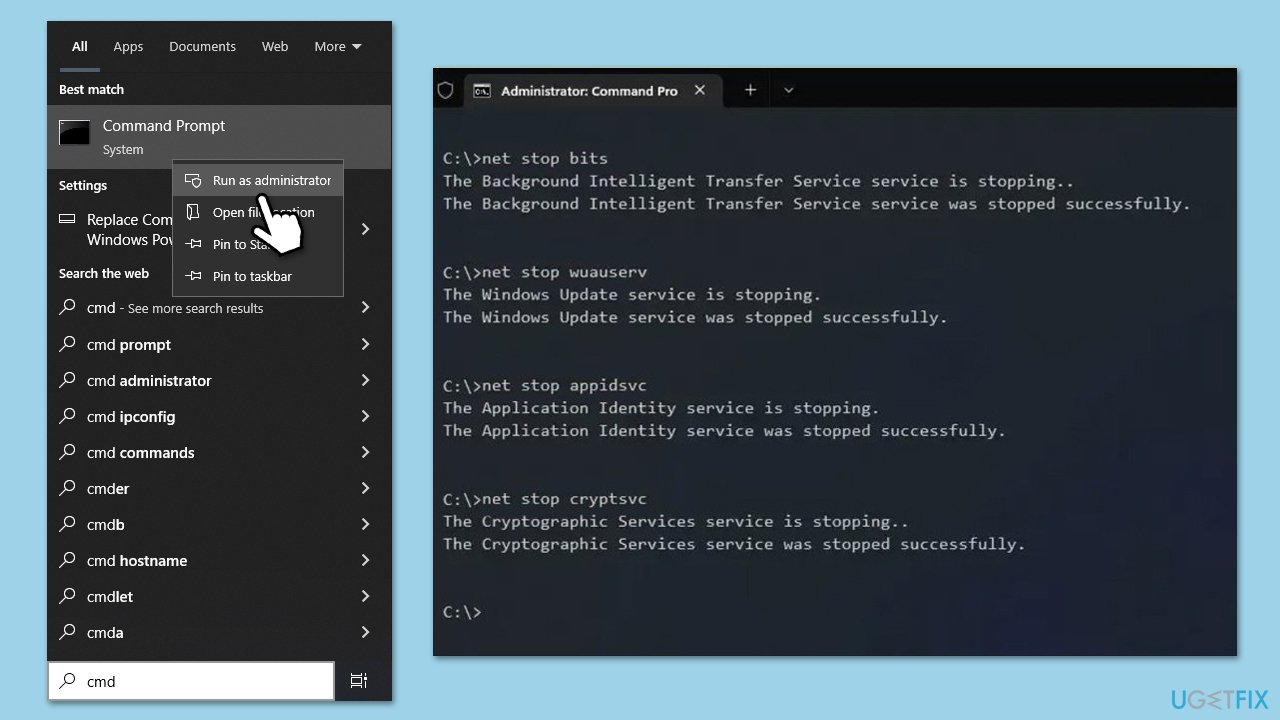
Task: Click settings monitor icon beside Replace Command
Action: pos(67,219)
